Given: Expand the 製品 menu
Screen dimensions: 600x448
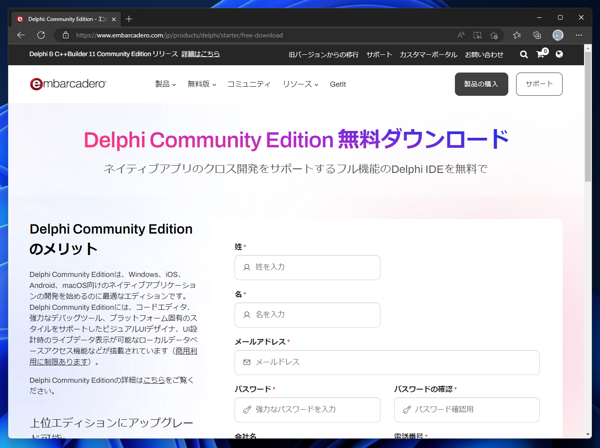Looking at the screenshot, I should click(x=165, y=84).
